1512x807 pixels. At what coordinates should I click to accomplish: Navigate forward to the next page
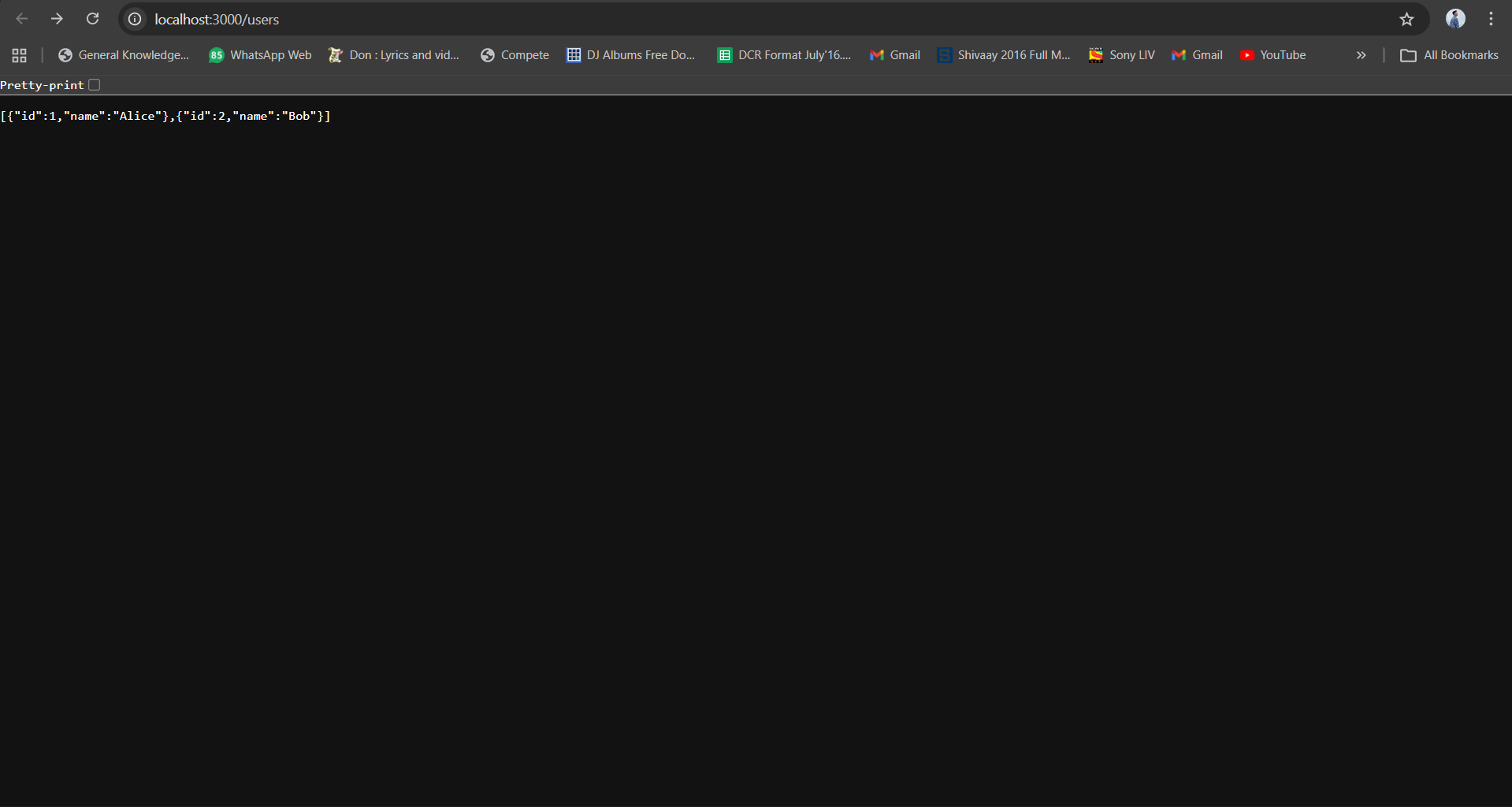[56, 18]
